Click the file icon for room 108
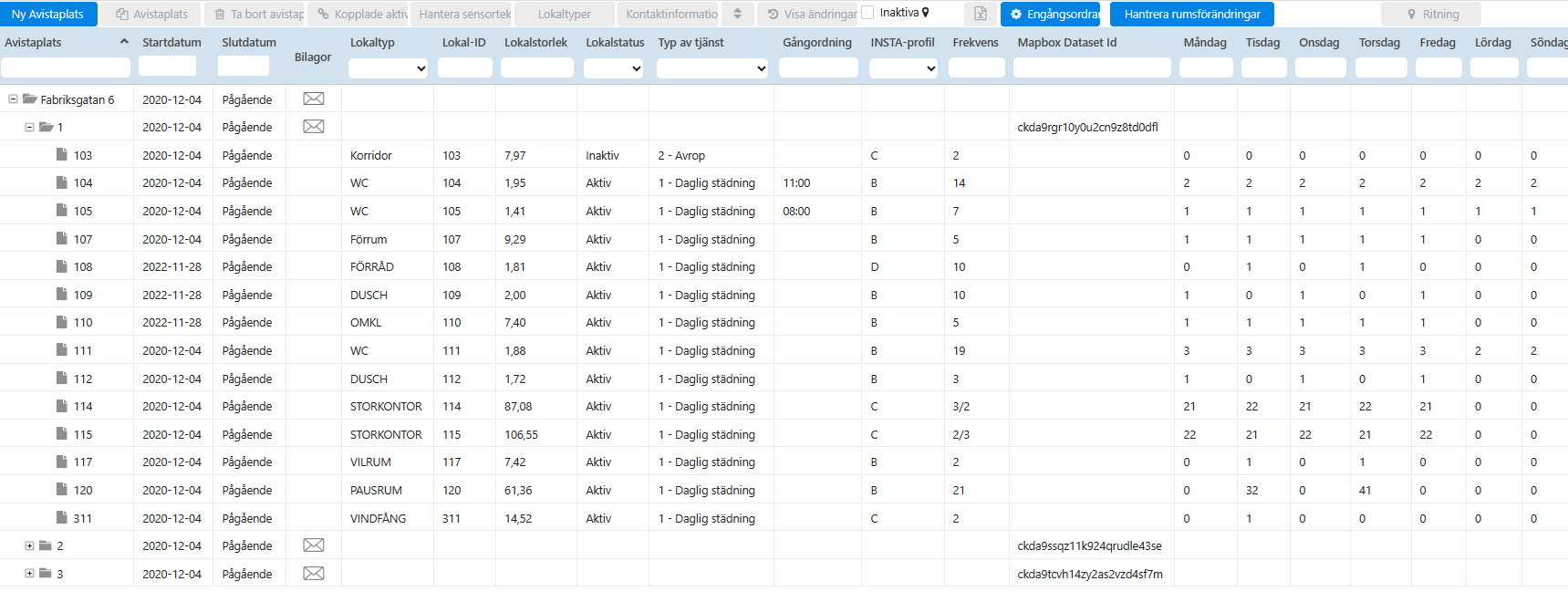1568x602 pixels. click(x=62, y=266)
